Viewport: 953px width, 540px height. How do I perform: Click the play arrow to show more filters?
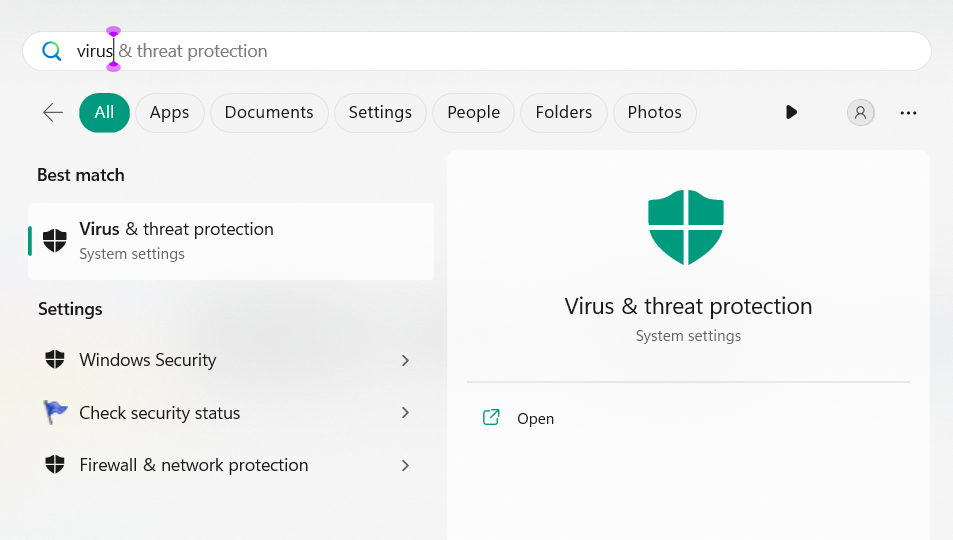pos(792,112)
